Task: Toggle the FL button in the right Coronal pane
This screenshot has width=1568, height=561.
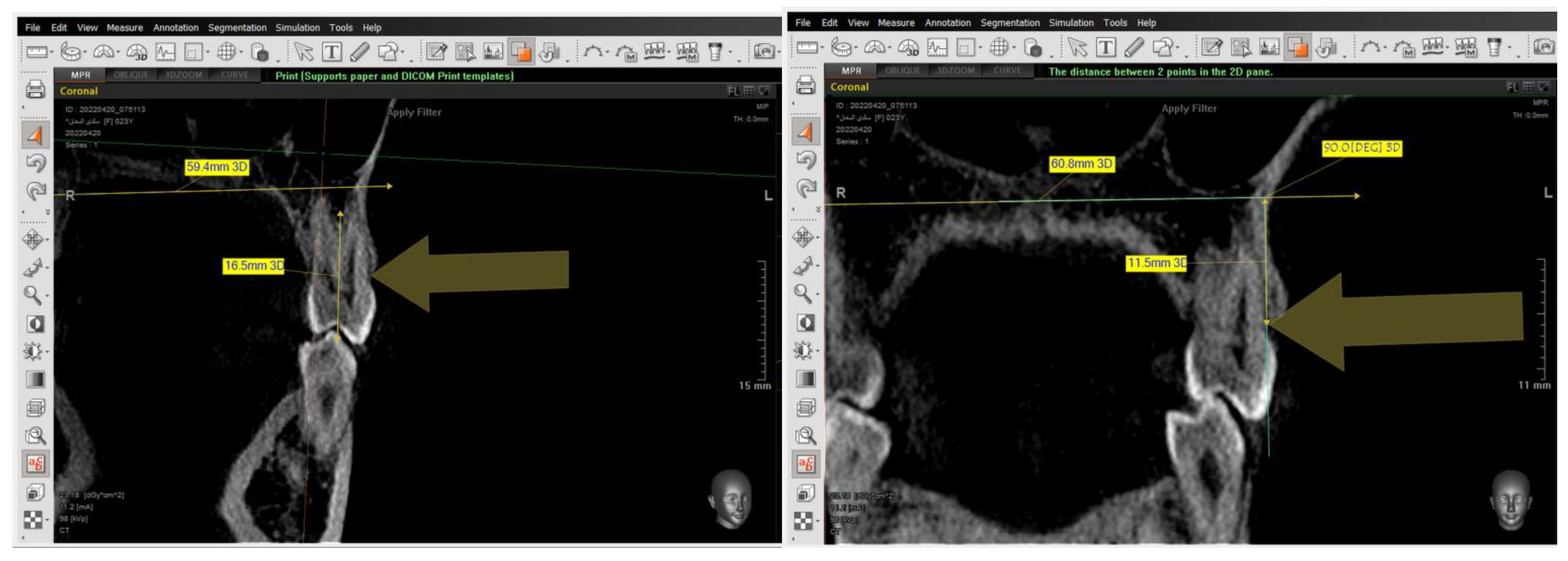Action: (x=1513, y=88)
